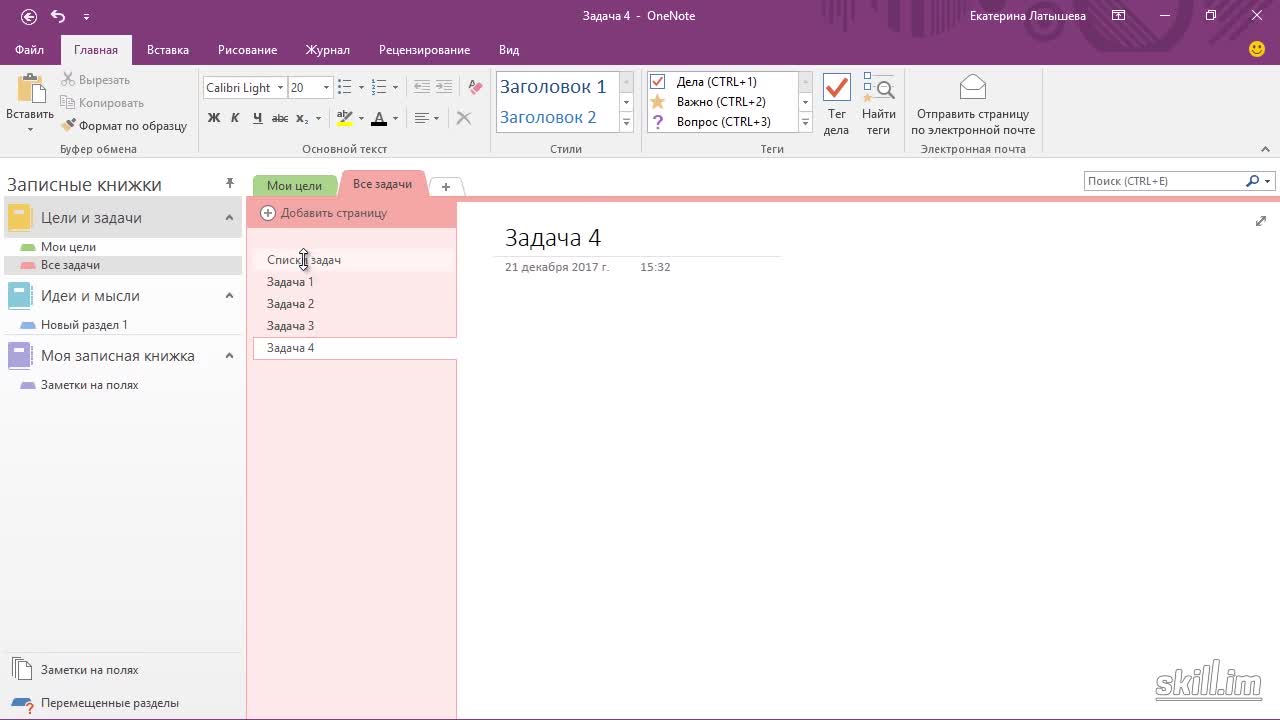1280x720 pixels.
Task: Increase the indent level
Action: [x=445, y=88]
